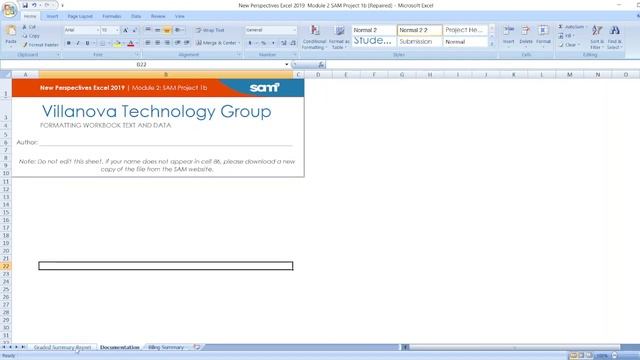The height and width of the screenshot is (360, 640).
Task: Open Conditional Formatting menu
Action: click(314, 37)
